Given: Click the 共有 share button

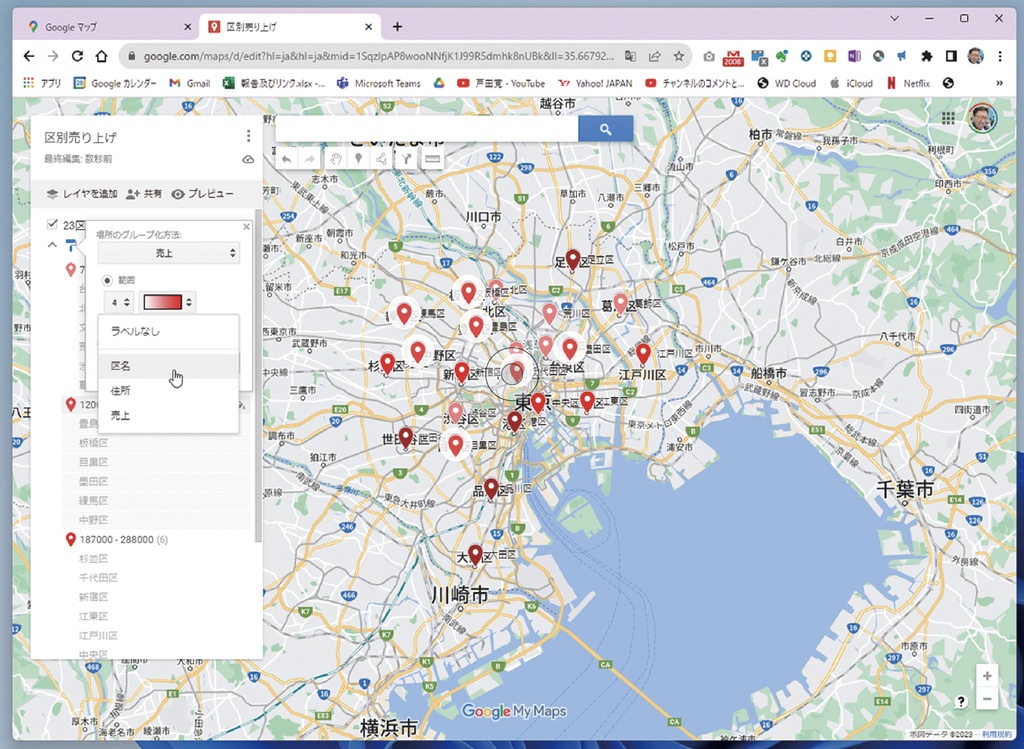Looking at the screenshot, I should pyautogui.click(x=144, y=194).
